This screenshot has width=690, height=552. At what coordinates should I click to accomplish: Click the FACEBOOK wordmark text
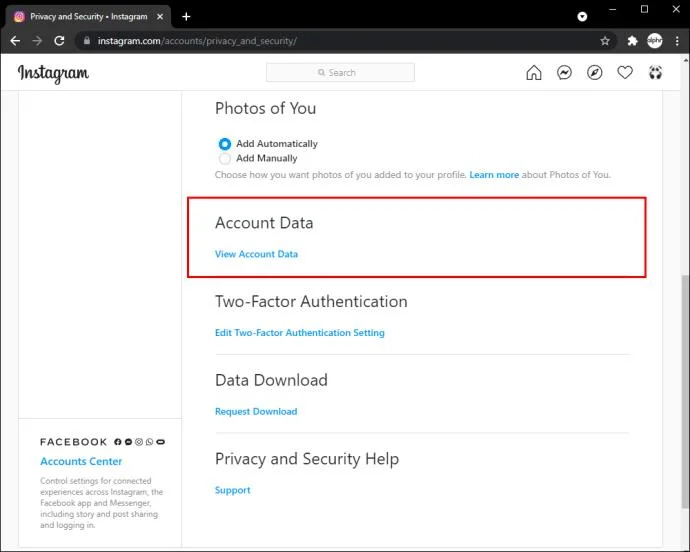click(x=73, y=442)
